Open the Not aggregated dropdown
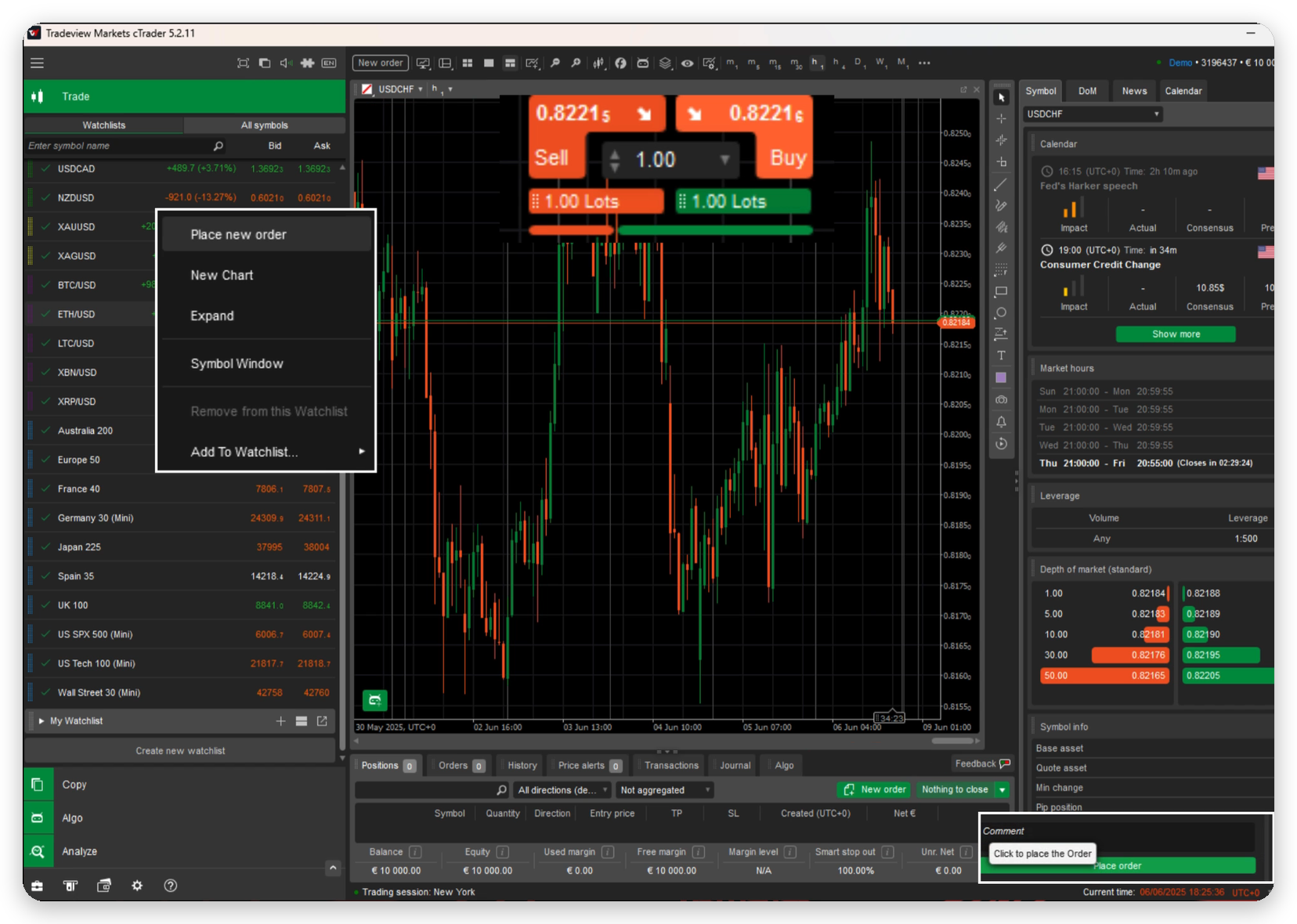Image resolution: width=1297 pixels, height=924 pixels. pos(664,790)
